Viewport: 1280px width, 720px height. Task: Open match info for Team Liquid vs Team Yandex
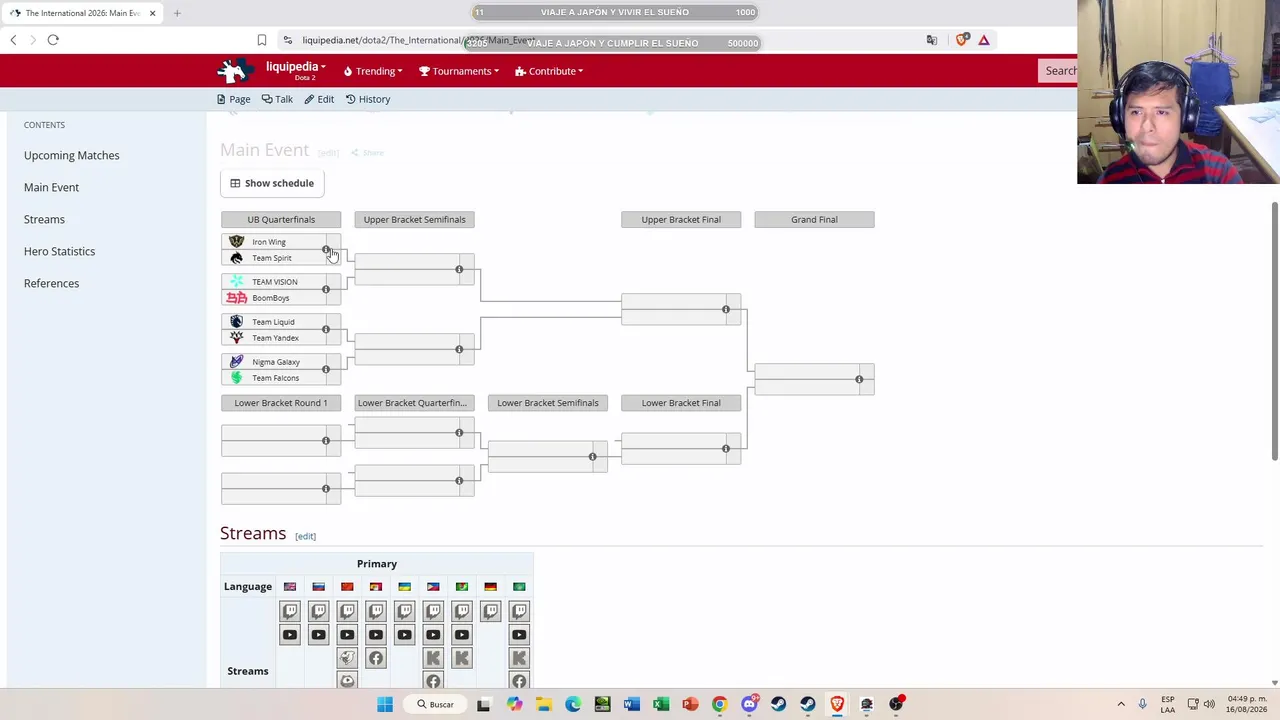click(325, 330)
